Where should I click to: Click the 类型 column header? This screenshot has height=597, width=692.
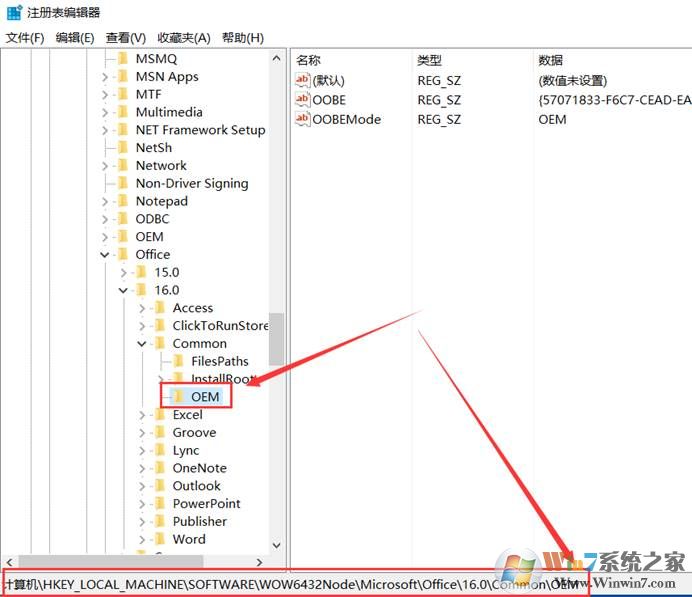tap(429, 60)
